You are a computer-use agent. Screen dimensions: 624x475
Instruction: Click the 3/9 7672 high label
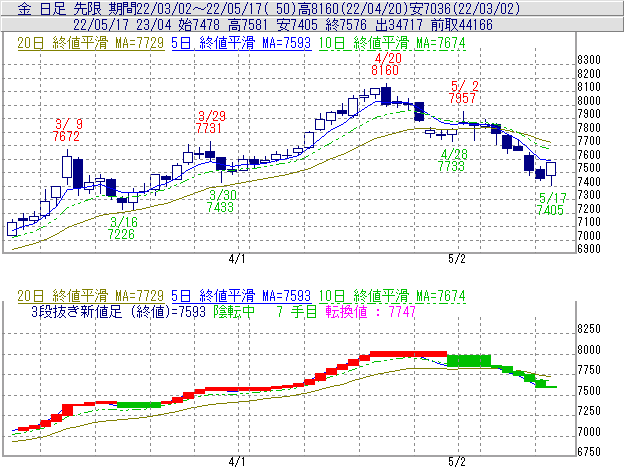coord(67,130)
